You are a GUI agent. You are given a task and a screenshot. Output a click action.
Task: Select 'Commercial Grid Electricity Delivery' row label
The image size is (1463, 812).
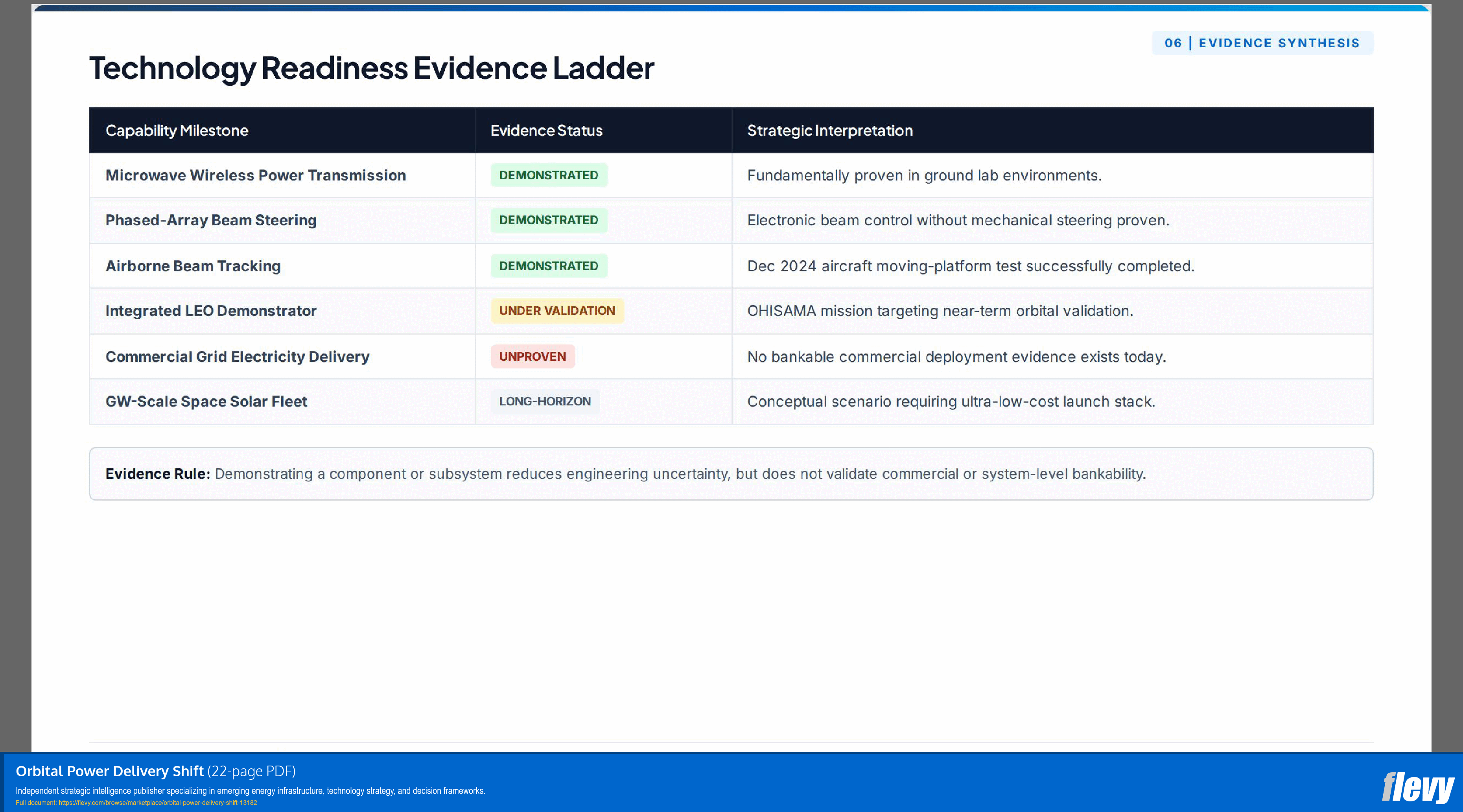(238, 357)
